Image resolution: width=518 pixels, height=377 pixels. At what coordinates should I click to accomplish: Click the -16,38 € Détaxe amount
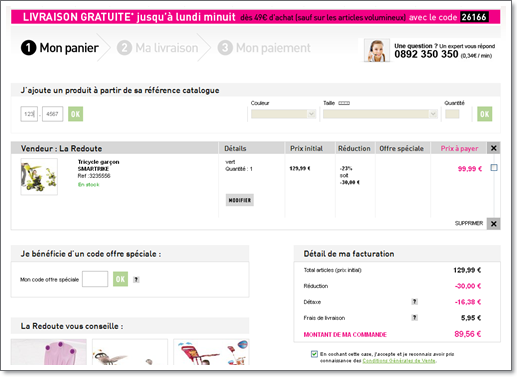(468, 302)
